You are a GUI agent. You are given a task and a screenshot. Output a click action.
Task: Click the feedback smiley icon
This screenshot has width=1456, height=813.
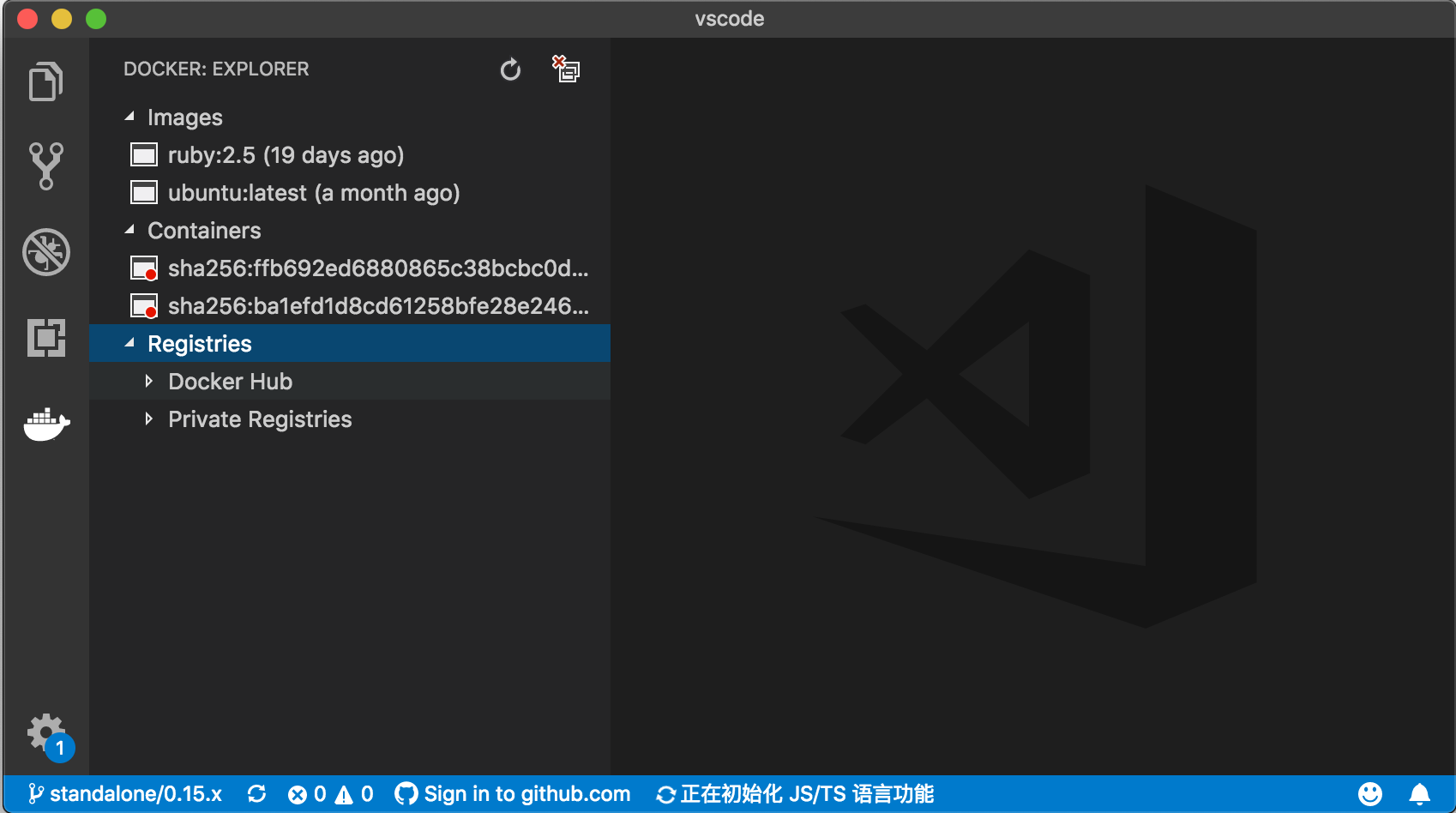(1370, 794)
